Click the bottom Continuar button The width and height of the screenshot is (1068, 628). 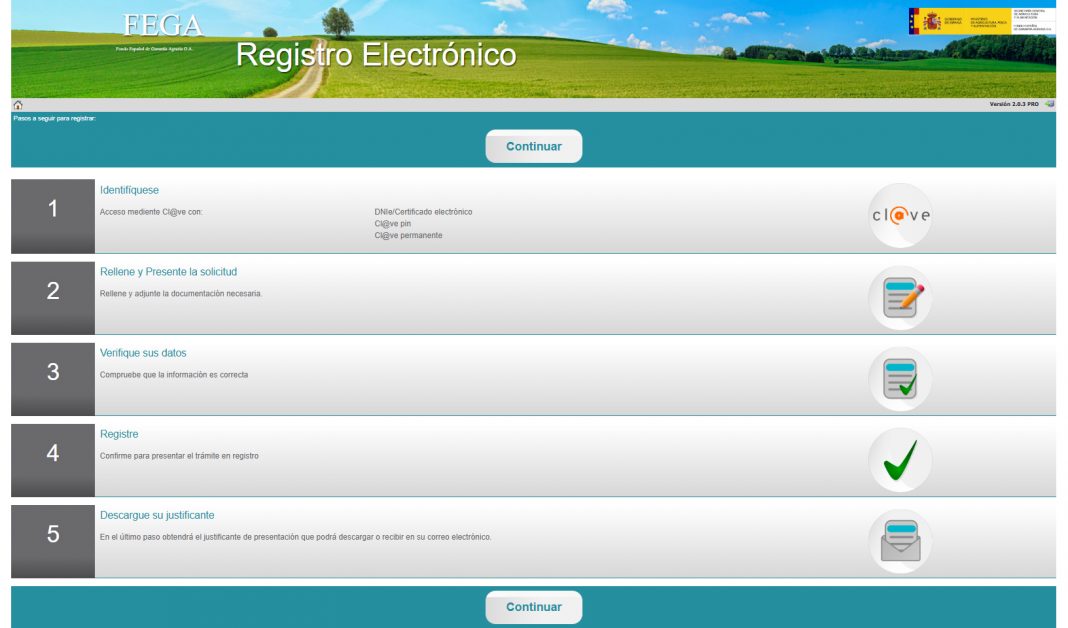pyautogui.click(x=533, y=607)
